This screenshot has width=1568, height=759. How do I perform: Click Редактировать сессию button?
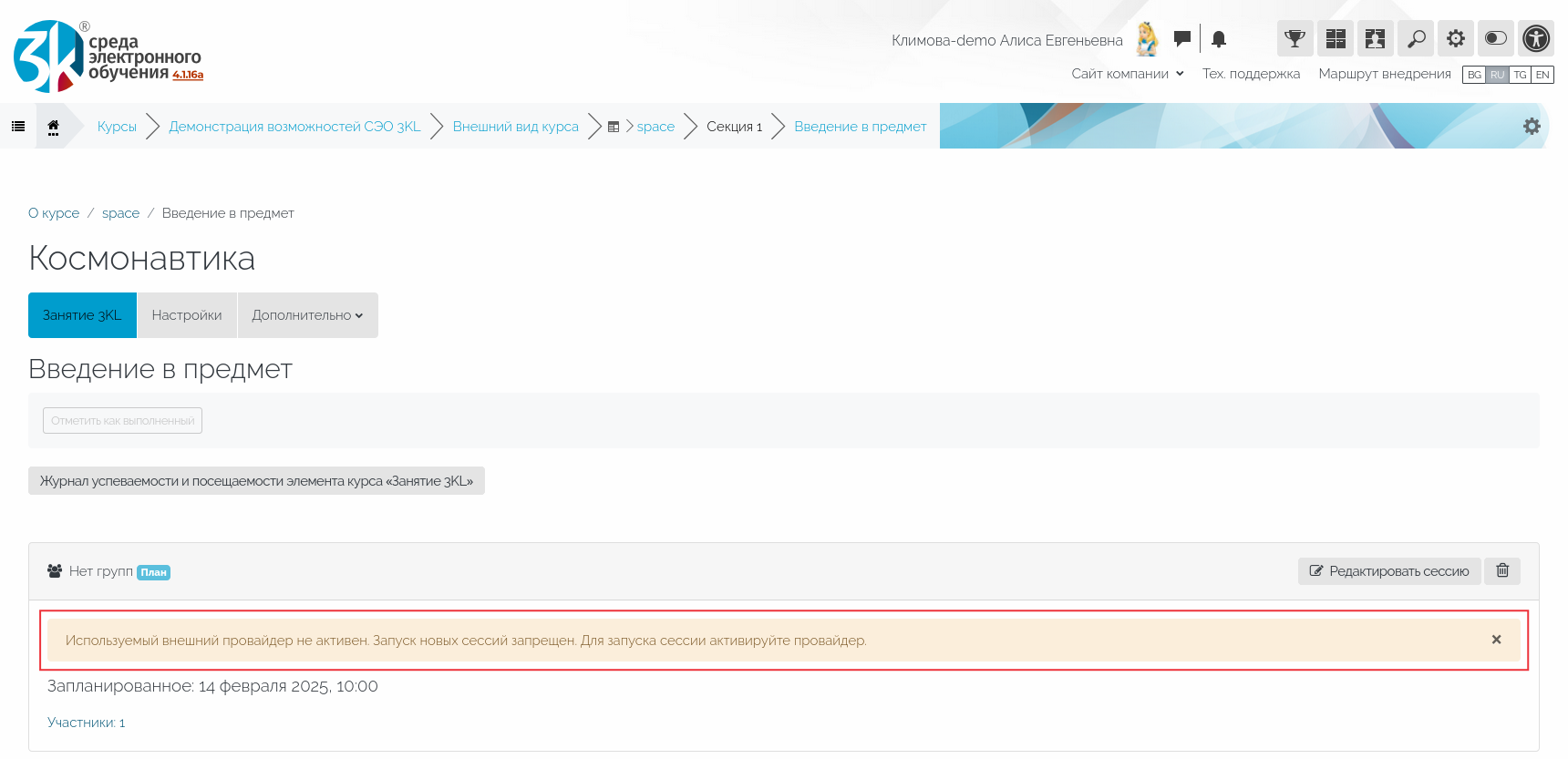1389,571
